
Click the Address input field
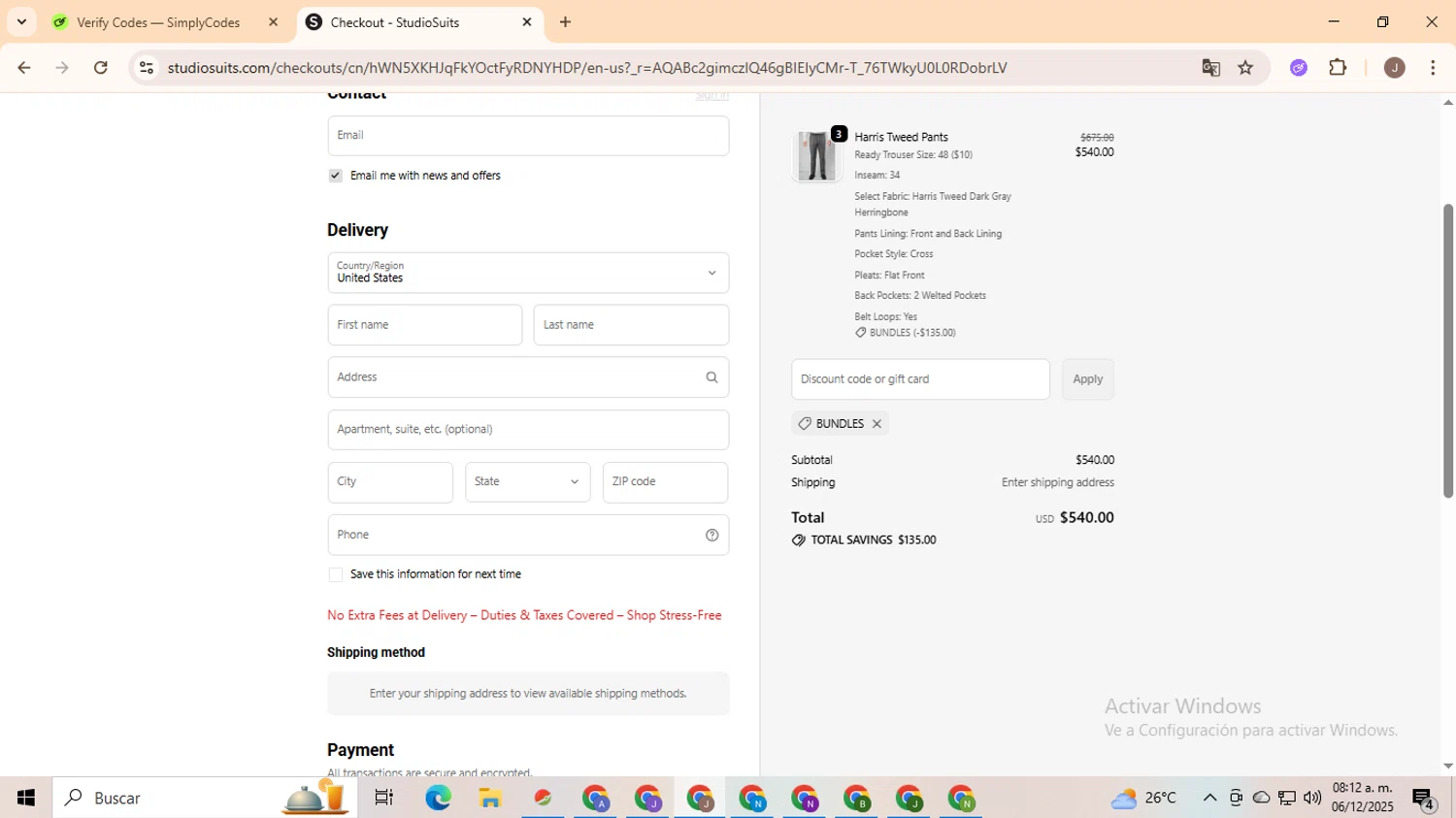pyautogui.click(x=528, y=377)
